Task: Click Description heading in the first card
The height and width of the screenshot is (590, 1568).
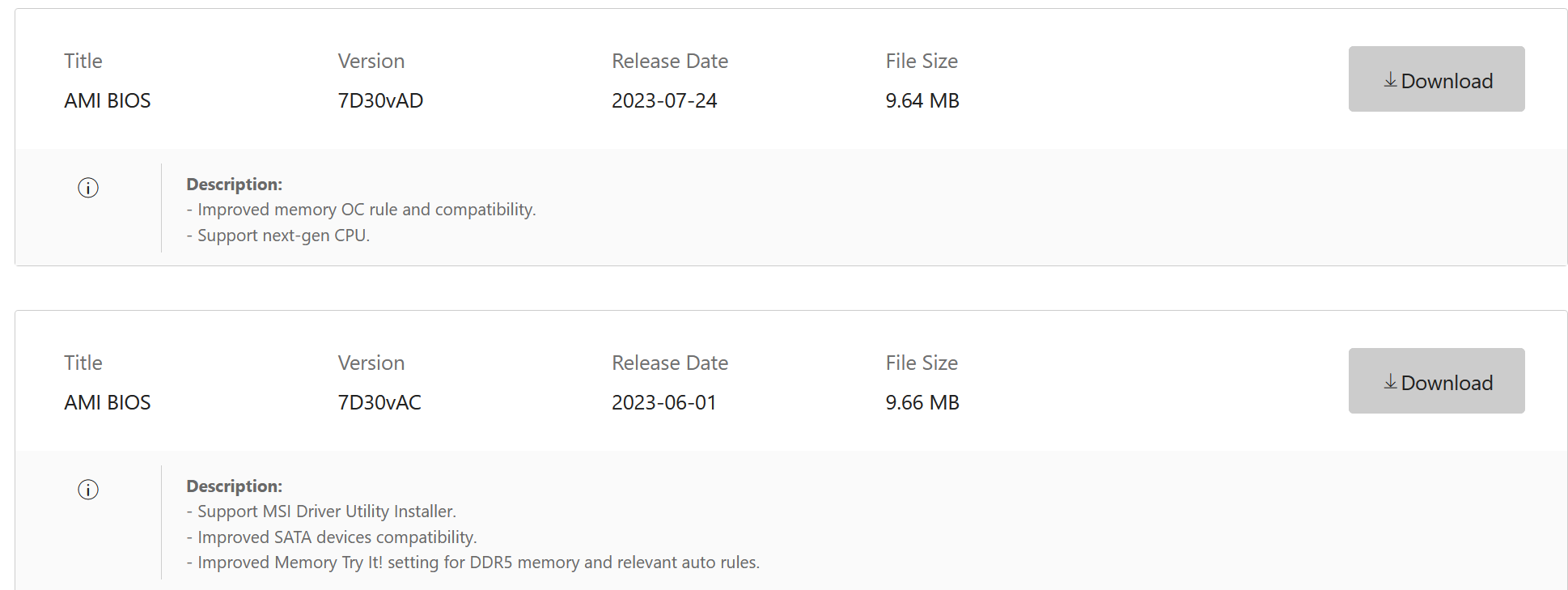Action: pos(235,185)
